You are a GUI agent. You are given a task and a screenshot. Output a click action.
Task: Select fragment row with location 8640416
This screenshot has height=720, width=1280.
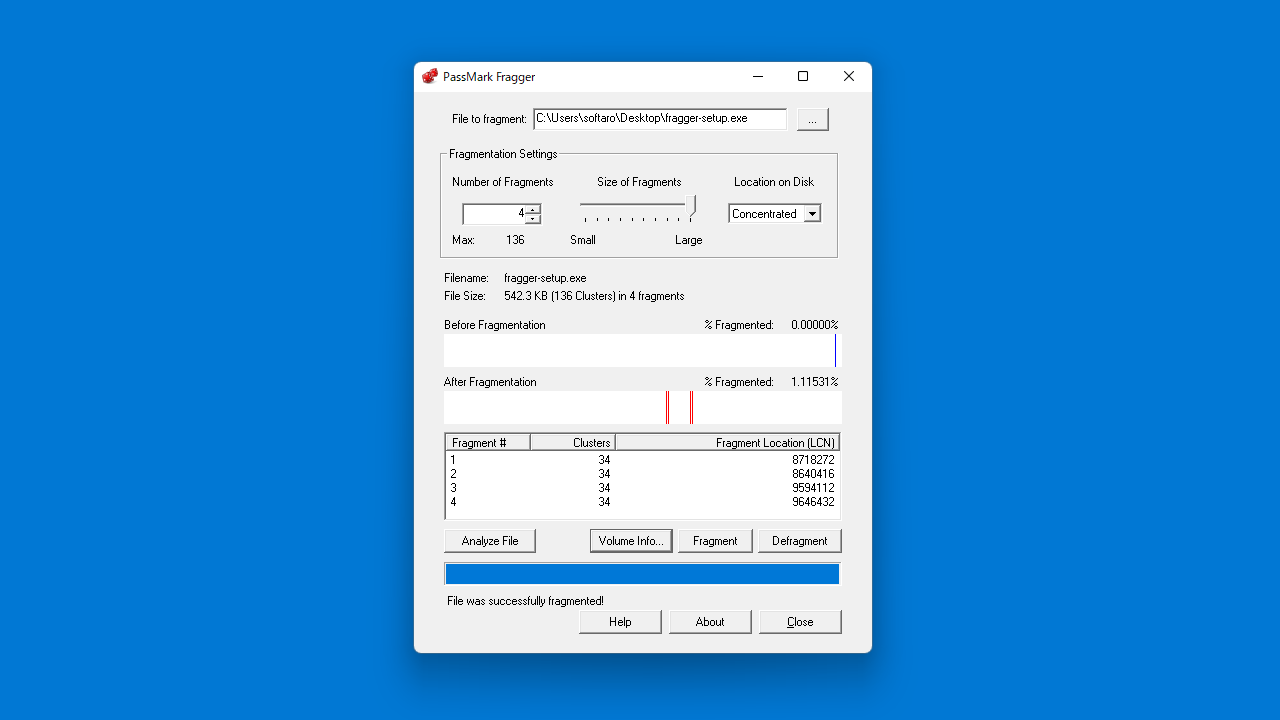tap(642, 474)
